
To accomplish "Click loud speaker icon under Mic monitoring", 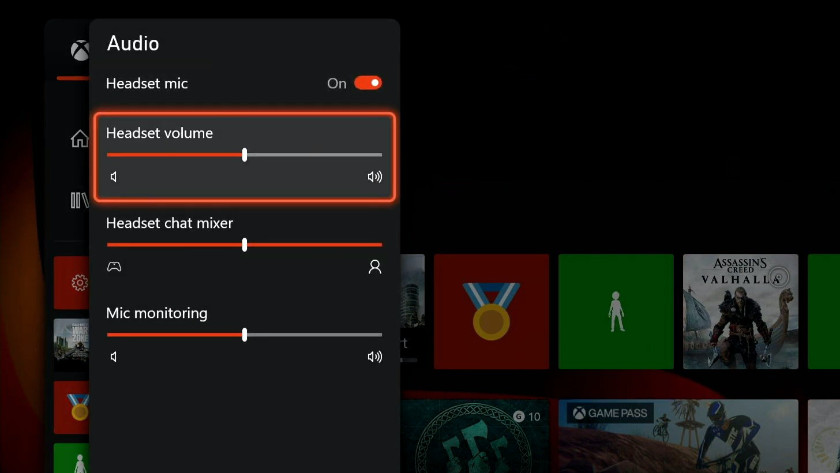I will click(x=375, y=357).
